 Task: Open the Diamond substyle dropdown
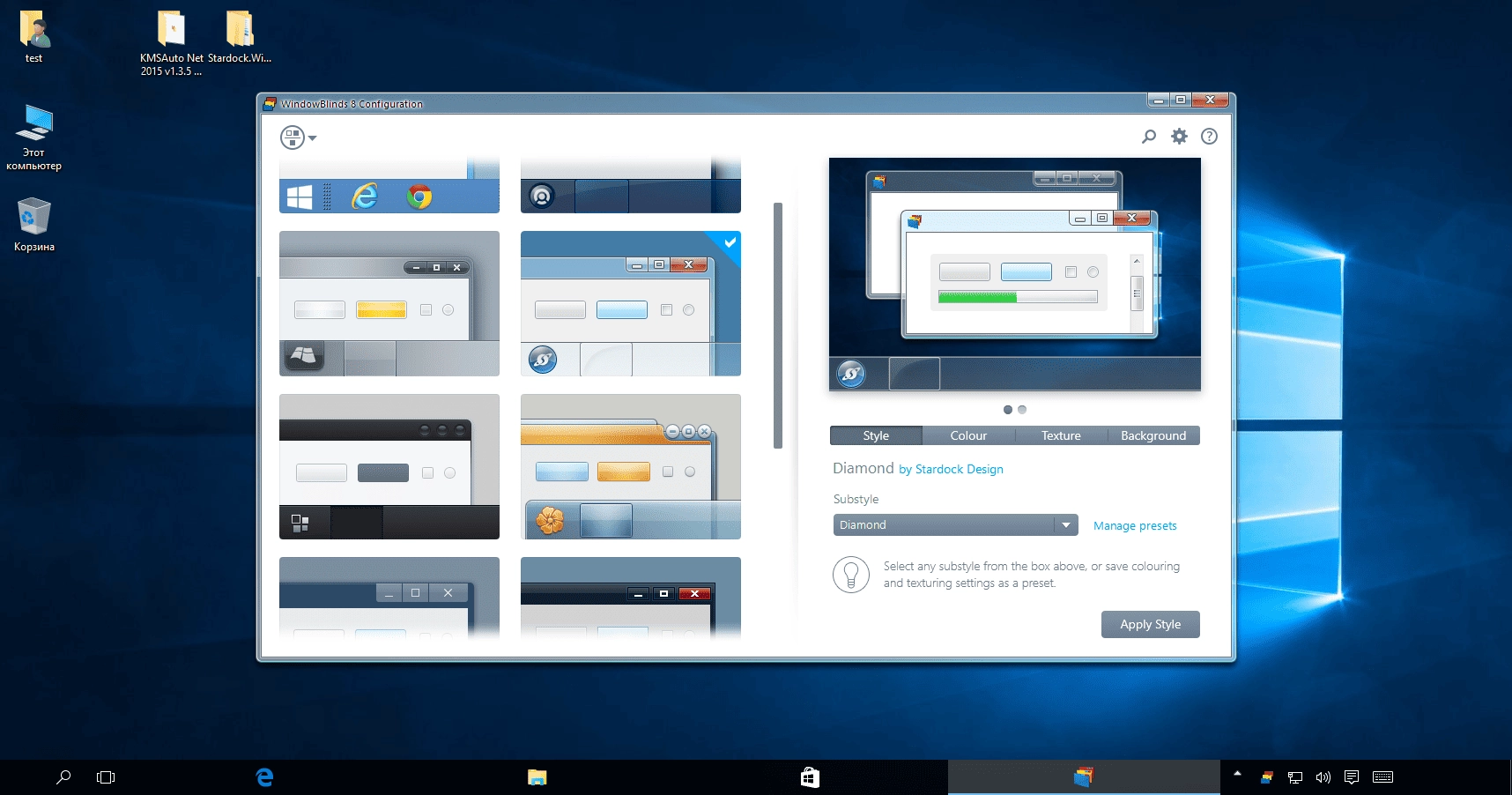click(955, 525)
